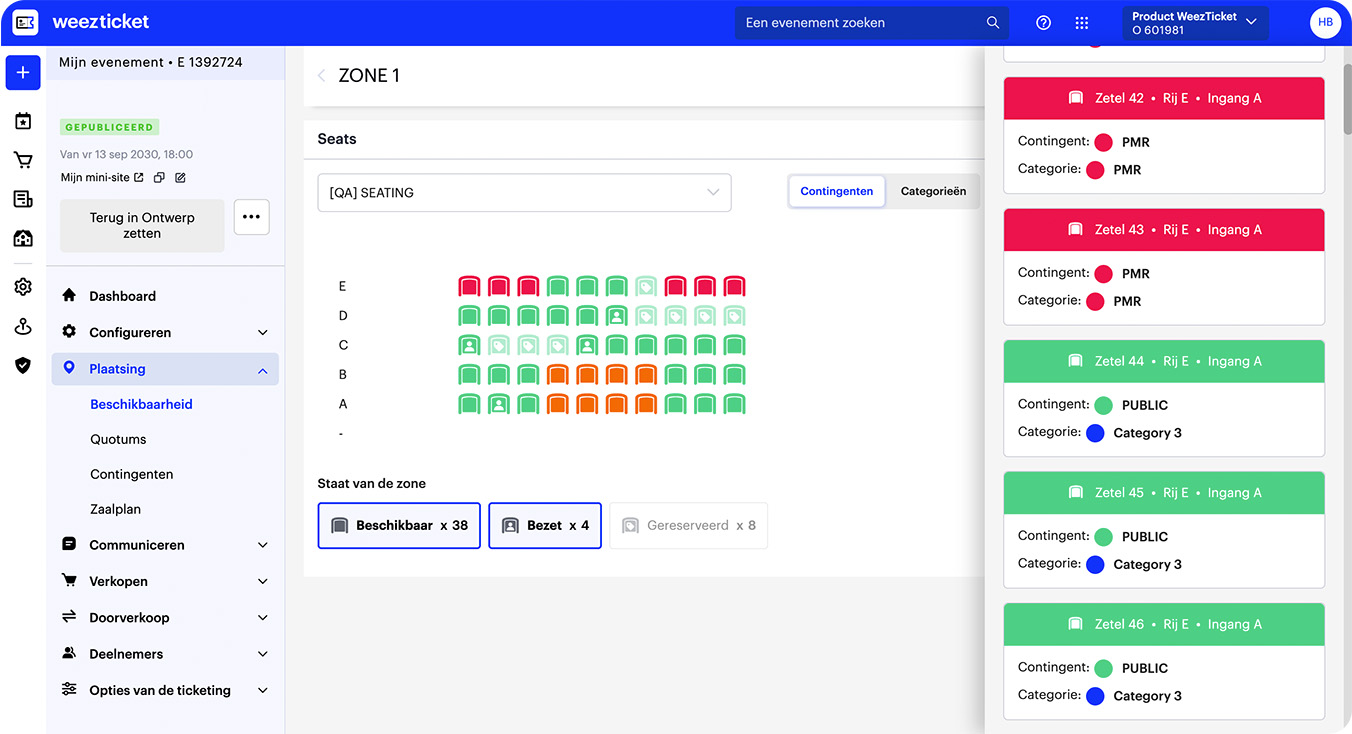
Task: Open the apps grid launcher icon
Action: click(1081, 22)
